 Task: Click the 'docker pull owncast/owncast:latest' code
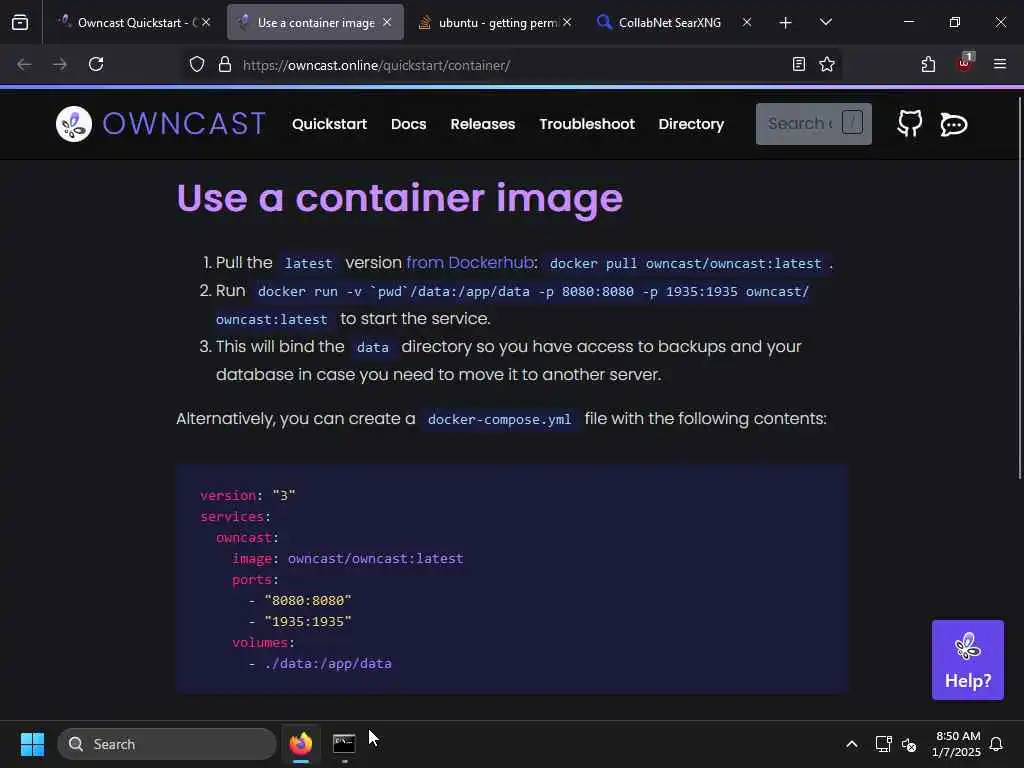point(685,263)
